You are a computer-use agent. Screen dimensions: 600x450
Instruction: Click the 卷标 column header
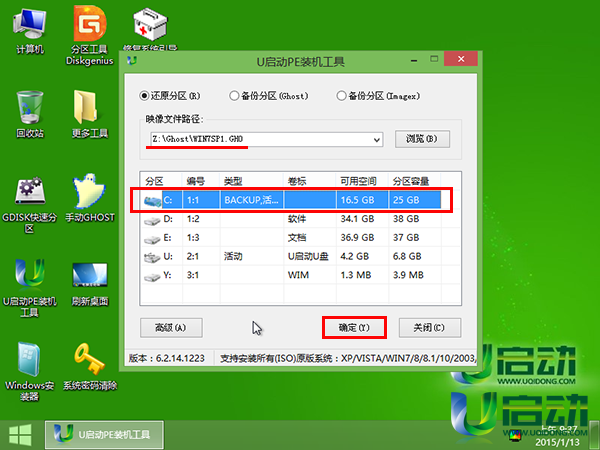pos(310,181)
